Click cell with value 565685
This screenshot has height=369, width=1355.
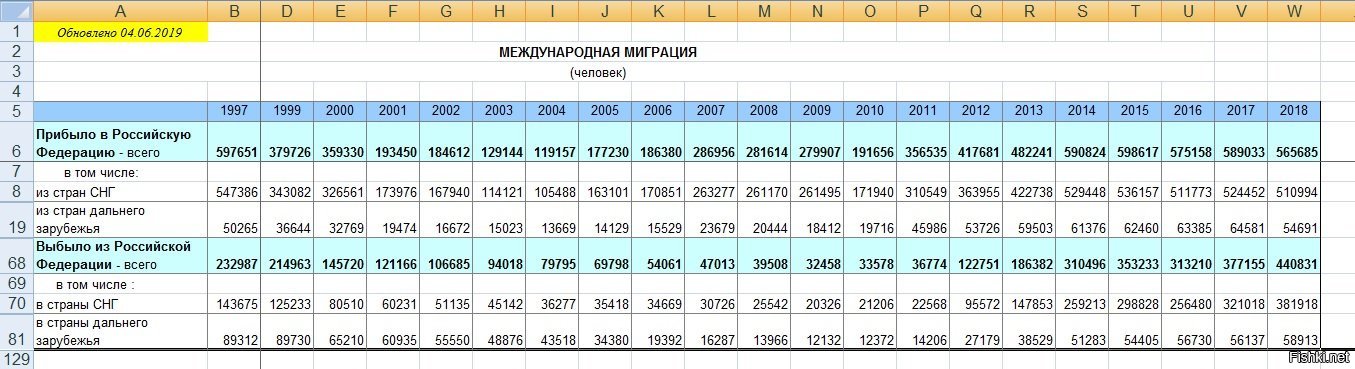click(x=1294, y=151)
